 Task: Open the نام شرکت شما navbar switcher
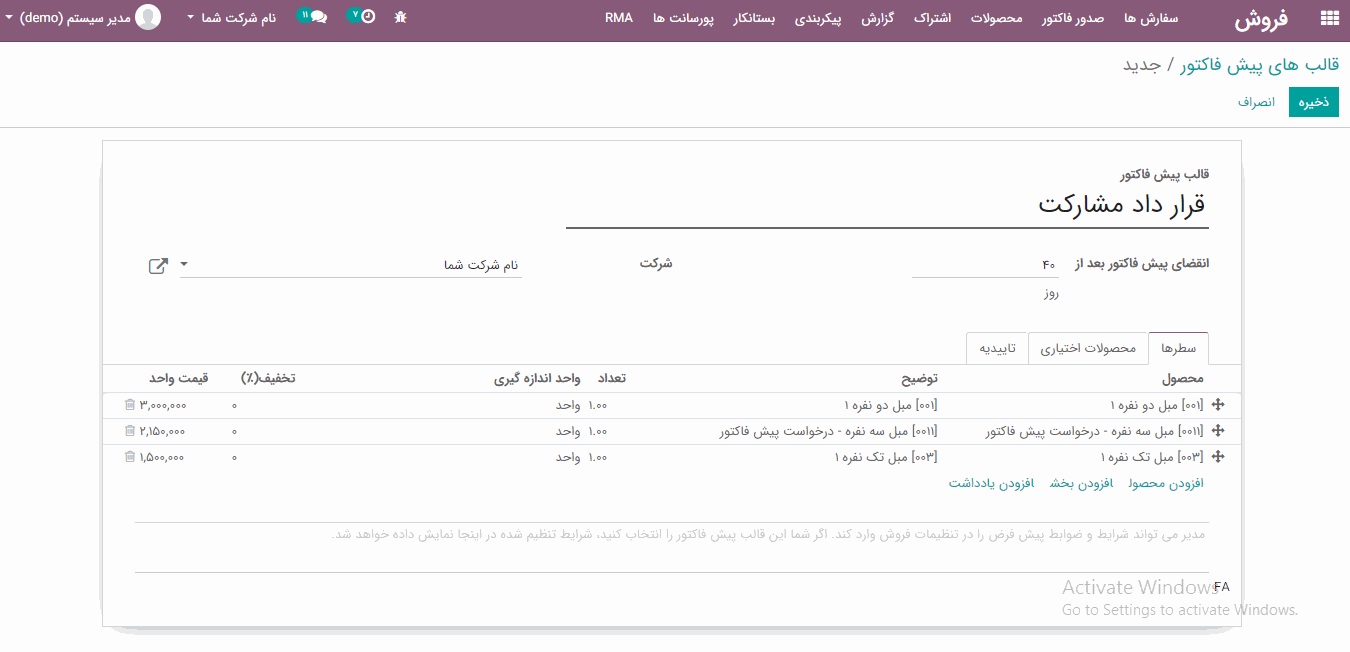[231, 18]
